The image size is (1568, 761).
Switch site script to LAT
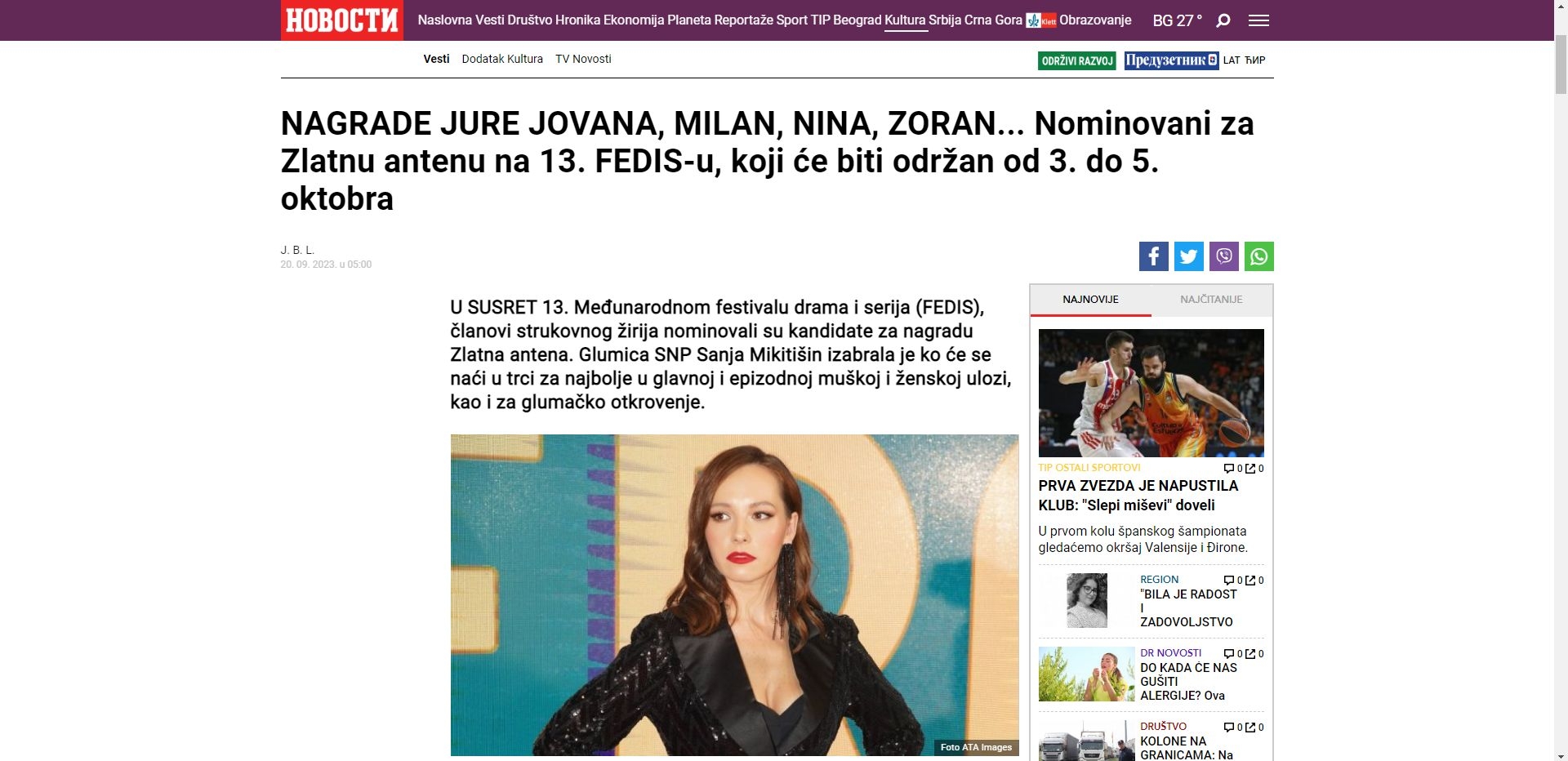(1232, 60)
